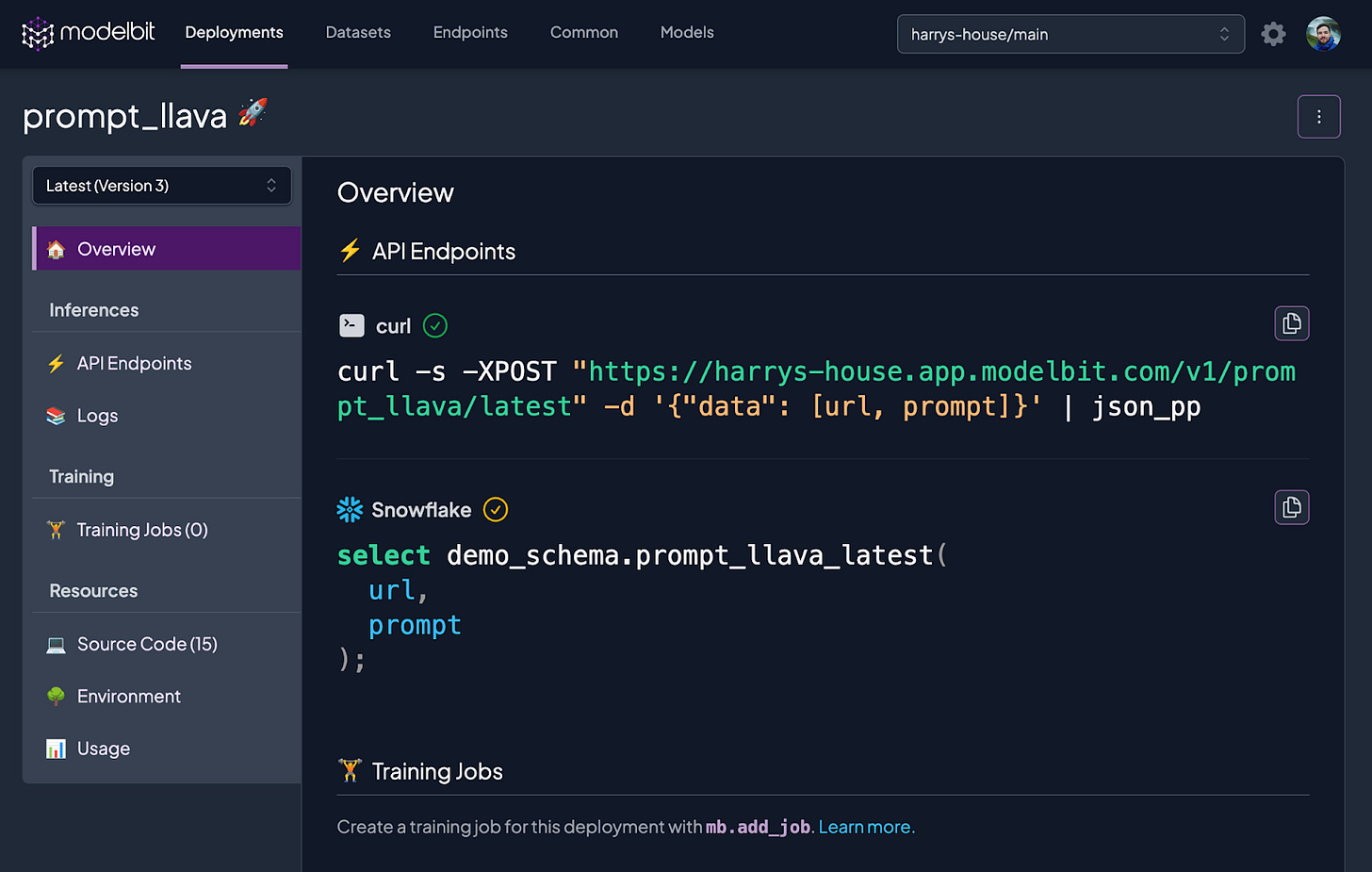Open the harrys-house/main branch selector
This screenshot has height=872, width=1372.
click(1070, 34)
